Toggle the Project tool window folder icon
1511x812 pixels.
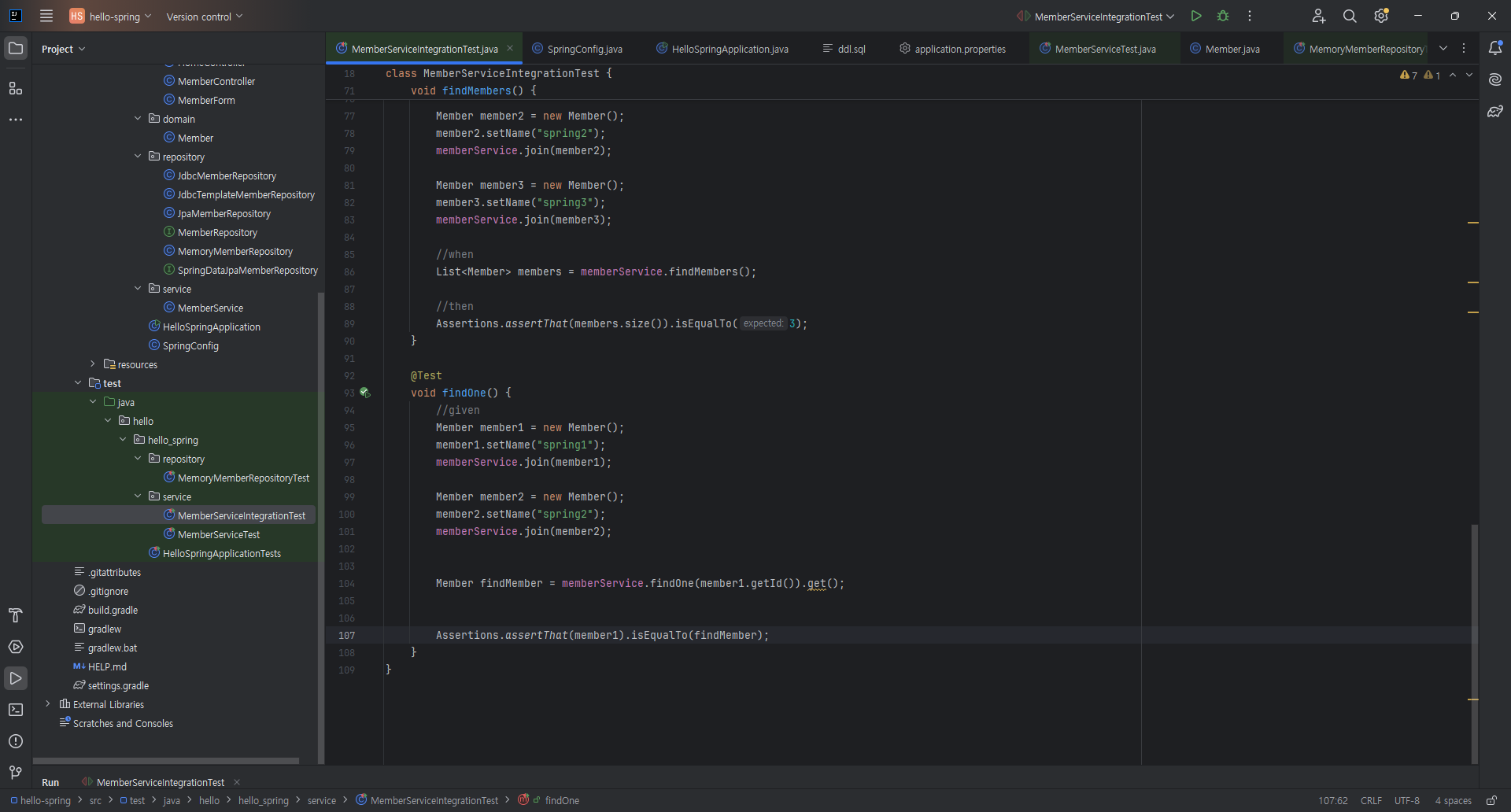pyautogui.click(x=16, y=48)
